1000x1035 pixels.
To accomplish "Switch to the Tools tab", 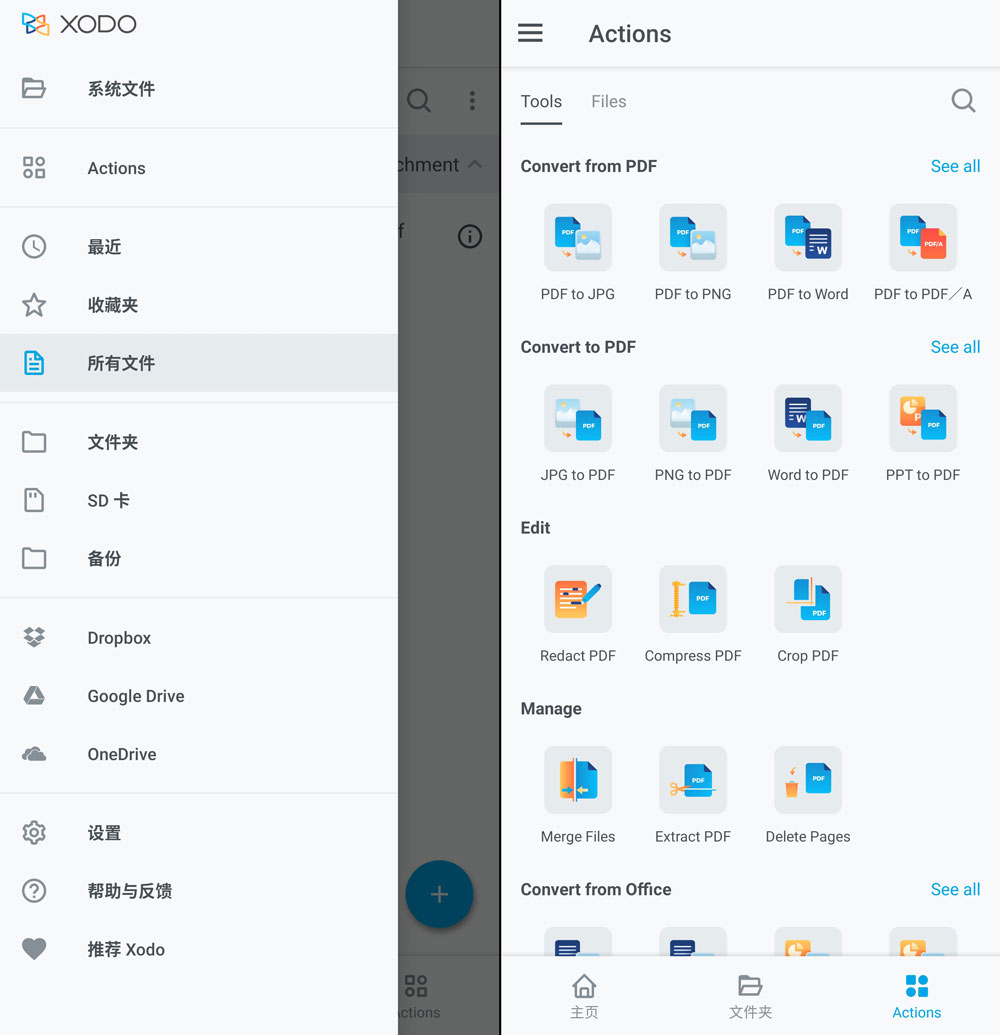I will point(541,102).
